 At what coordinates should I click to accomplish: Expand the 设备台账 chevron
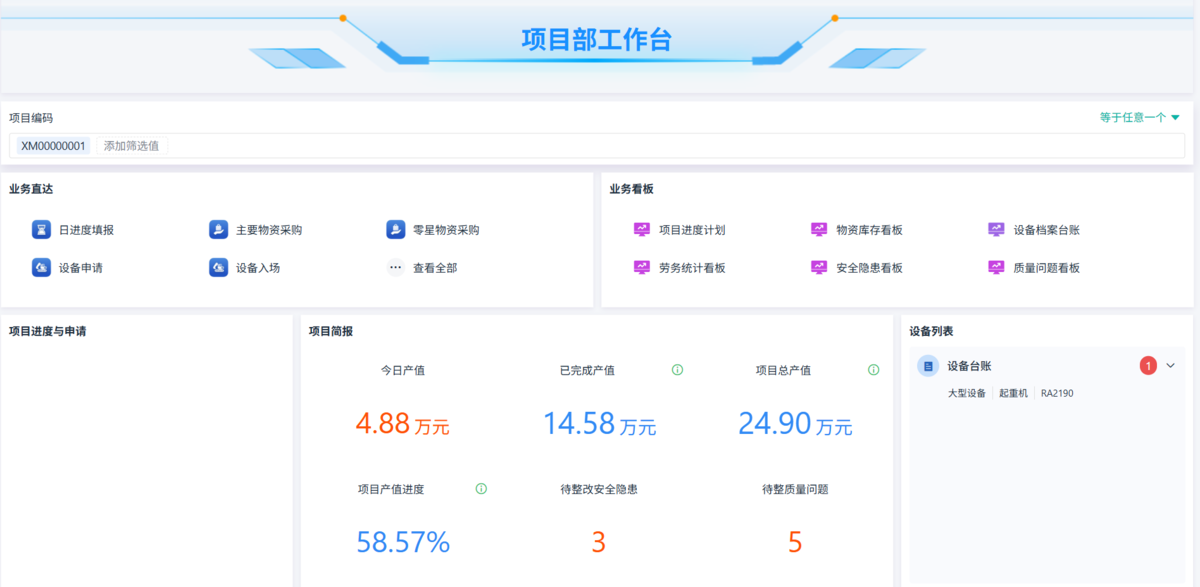coord(1171,366)
